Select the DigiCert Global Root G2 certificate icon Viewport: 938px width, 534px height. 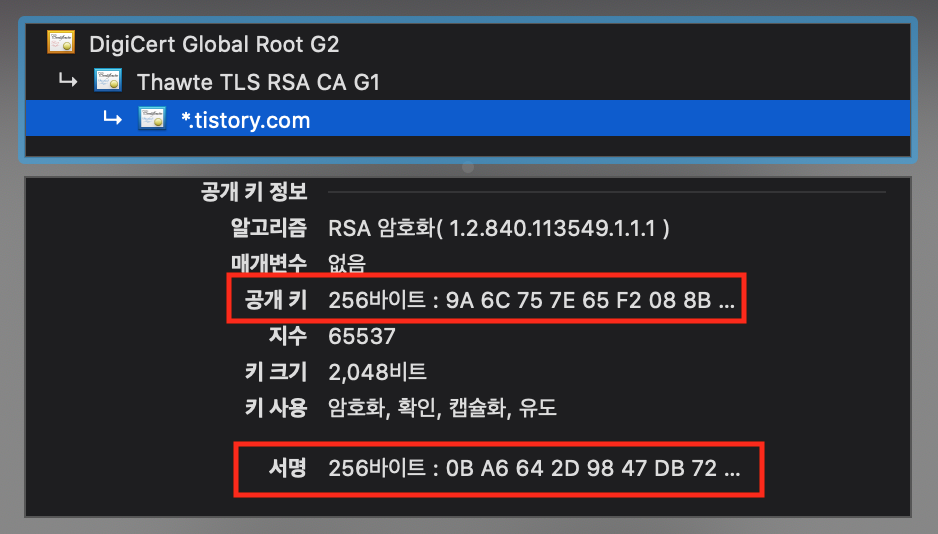pos(61,43)
